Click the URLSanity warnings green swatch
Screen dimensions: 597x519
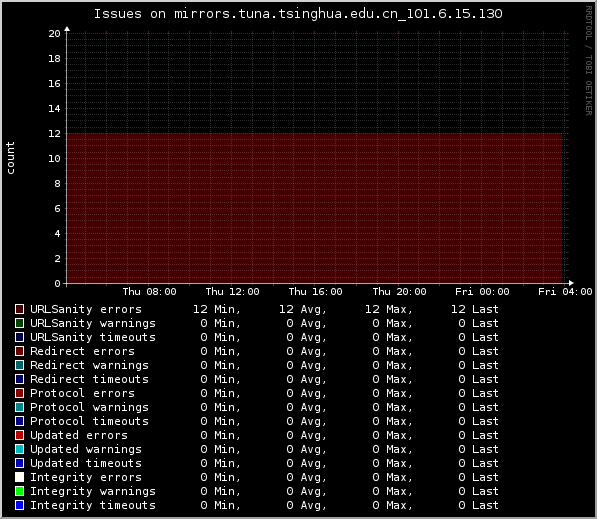pyautogui.click(x=19, y=323)
